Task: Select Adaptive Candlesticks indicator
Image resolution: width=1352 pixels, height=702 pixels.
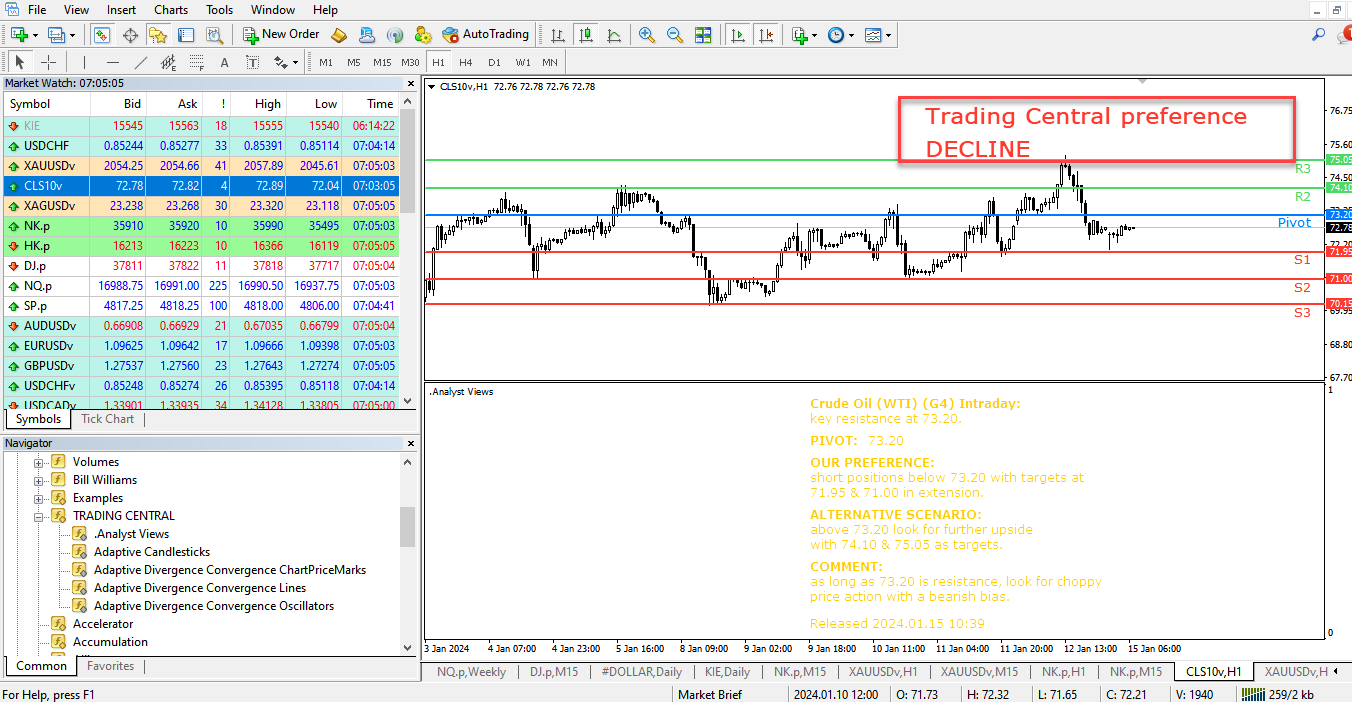Action: pos(152,552)
